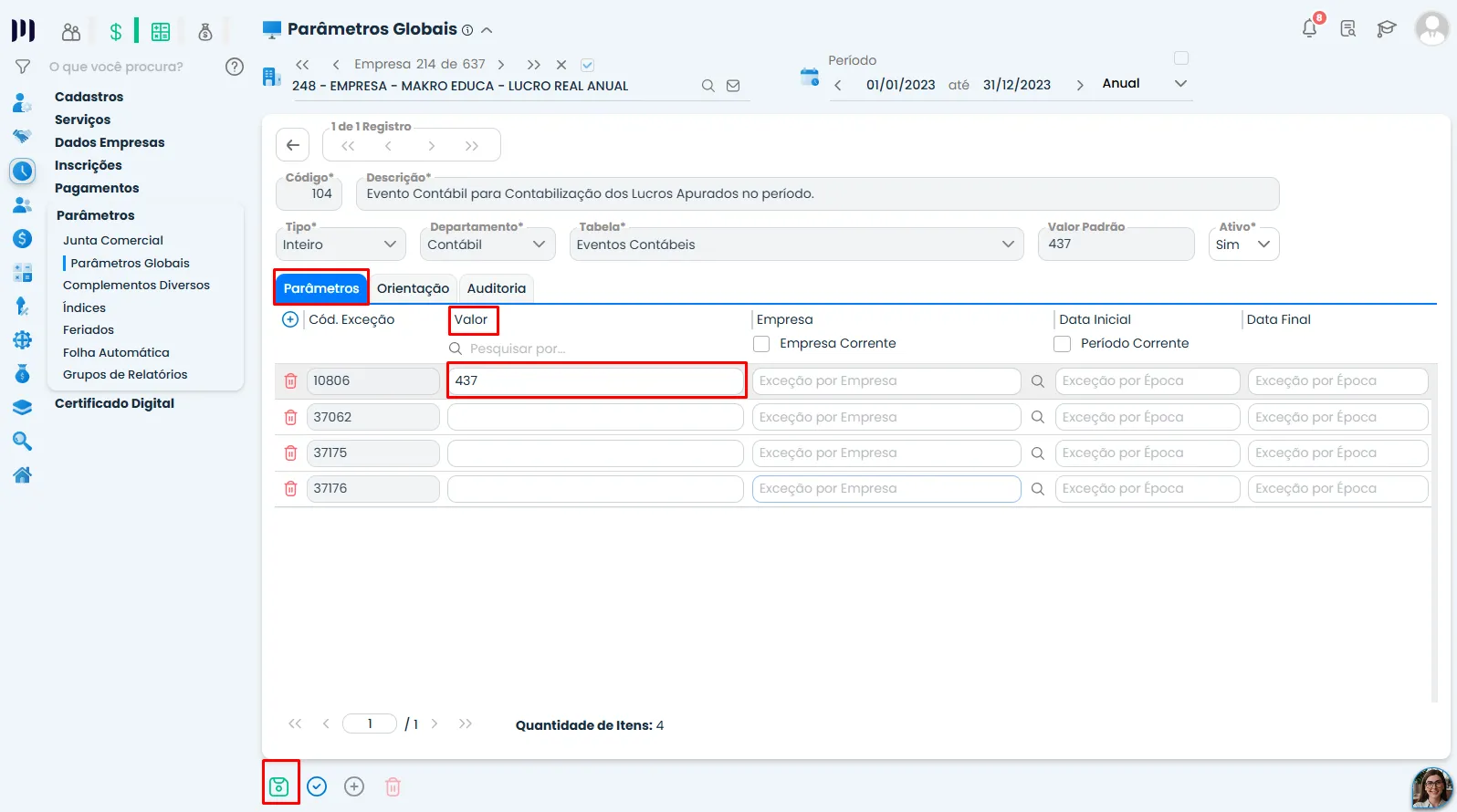Open the green spreadsheet module icon

tap(161, 32)
